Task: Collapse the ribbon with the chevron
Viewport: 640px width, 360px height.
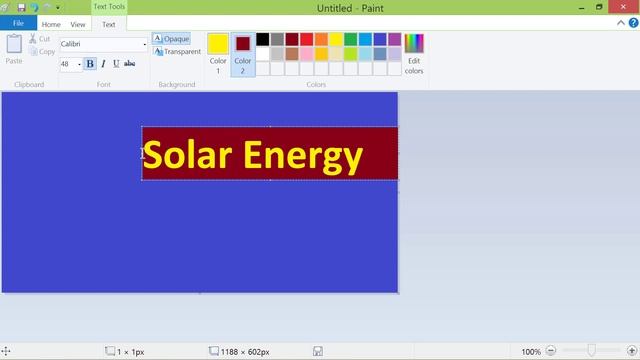Action: point(620,23)
